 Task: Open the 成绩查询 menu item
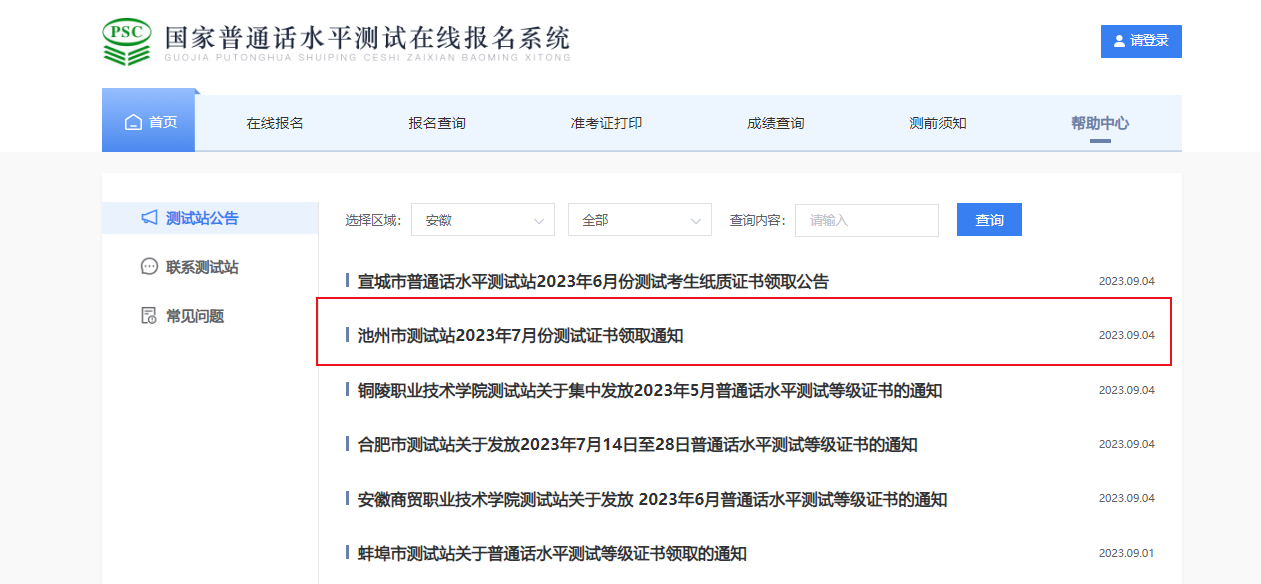pos(775,123)
